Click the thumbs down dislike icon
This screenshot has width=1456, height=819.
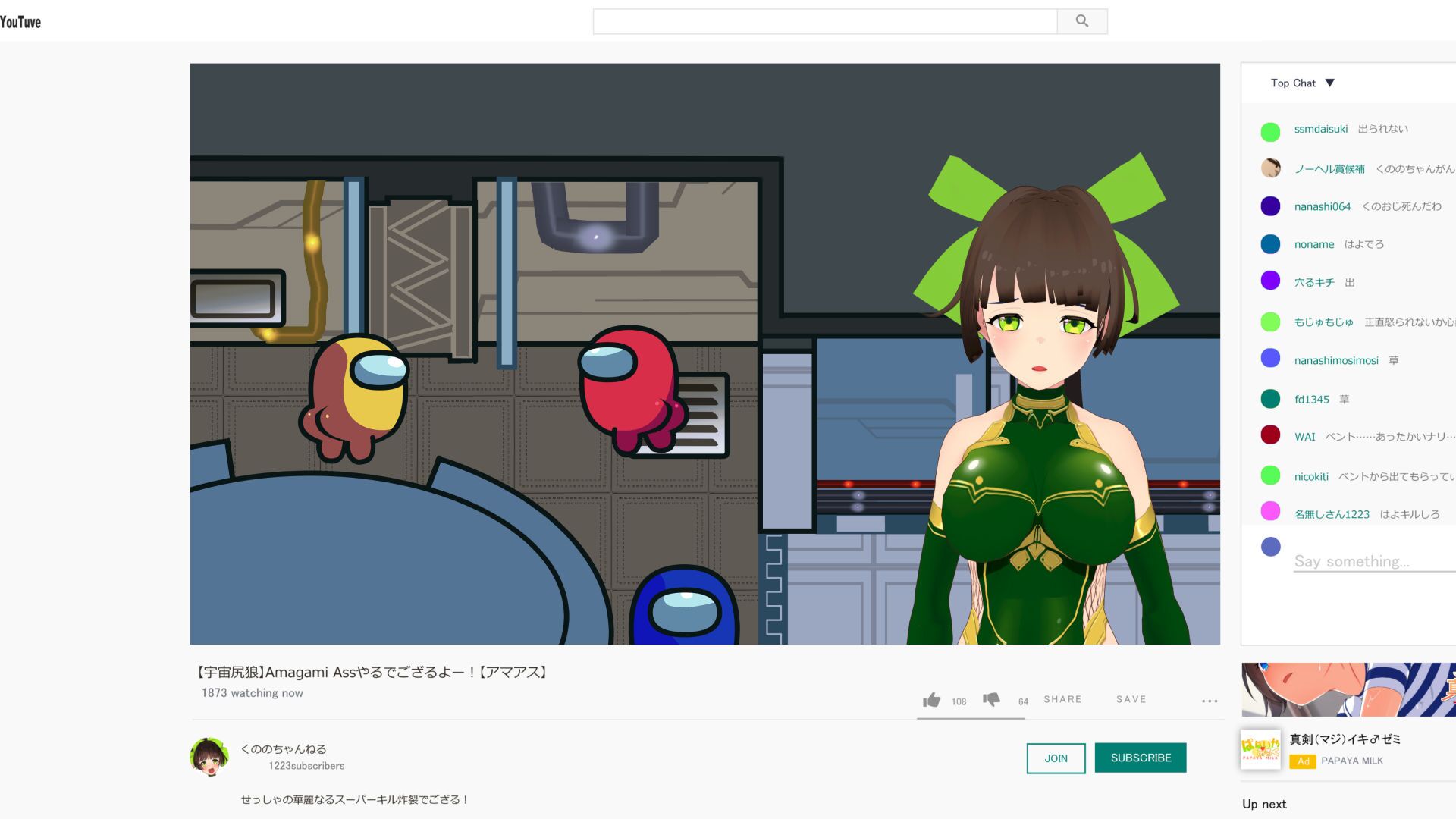coord(991,699)
